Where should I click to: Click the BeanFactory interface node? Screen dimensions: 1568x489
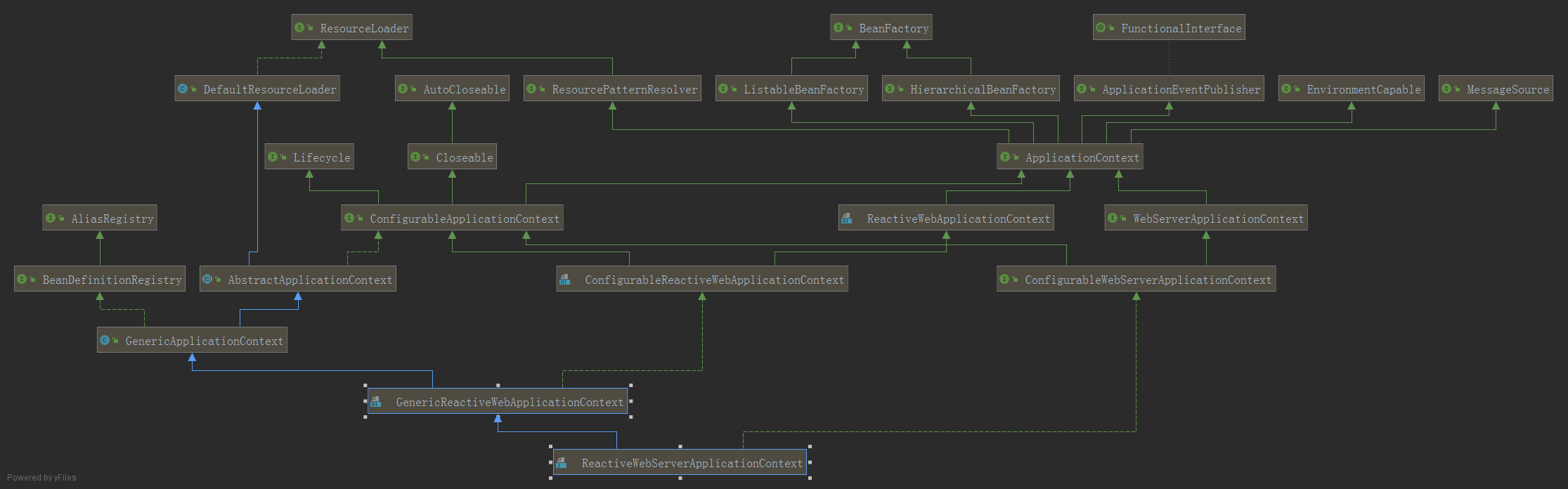click(881, 27)
